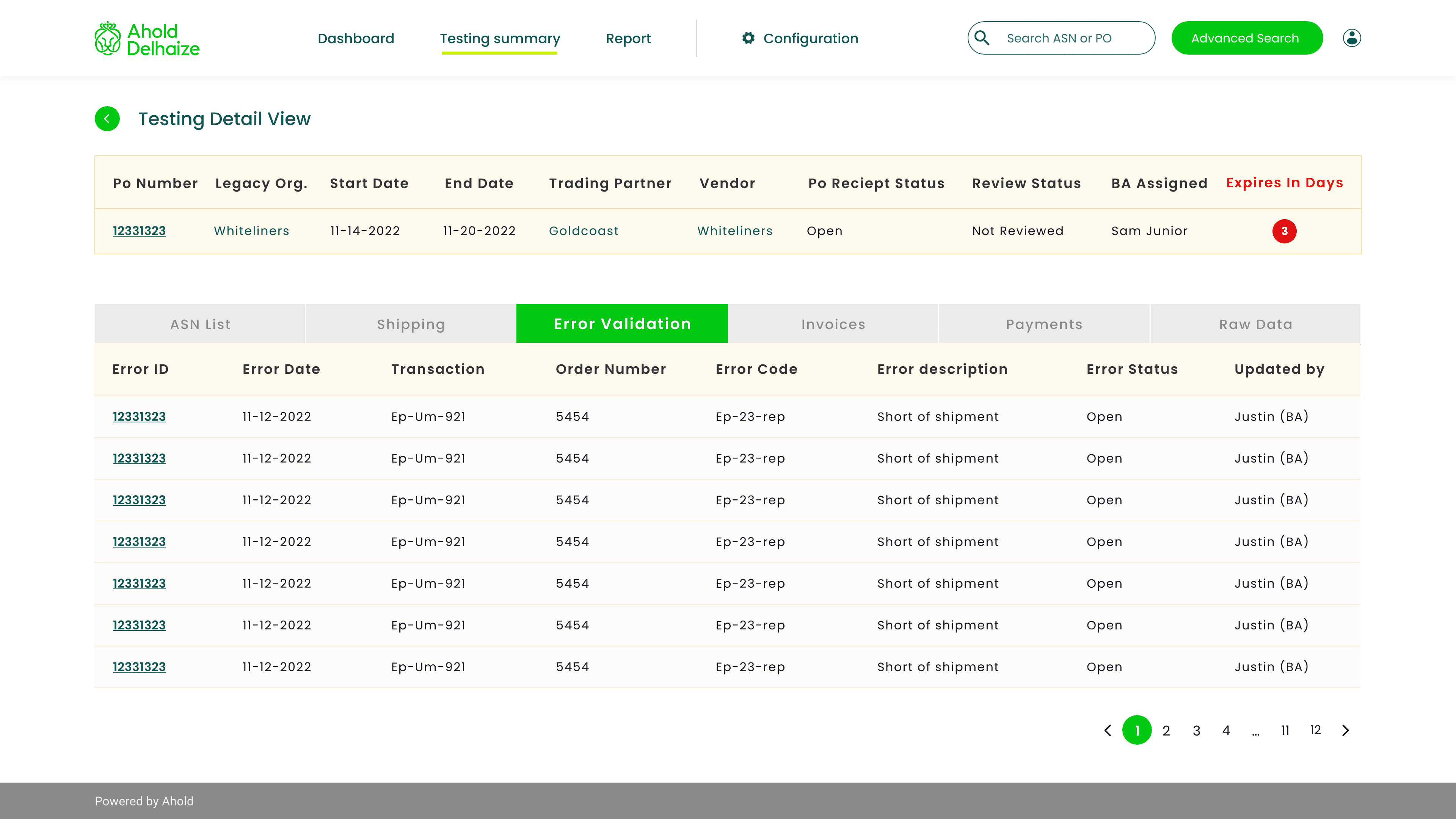Select the Invoices tab
The image size is (1456, 819).
point(833,324)
